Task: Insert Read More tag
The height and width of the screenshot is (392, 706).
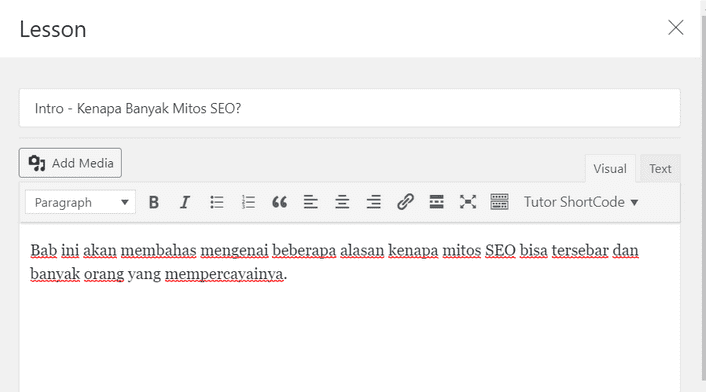Action: click(x=436, y=202)
